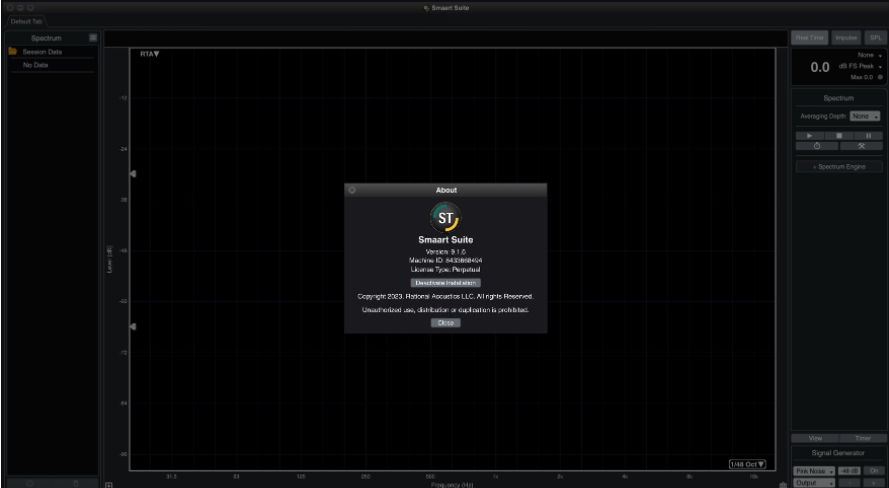Screen dimensions: 889x488
Task: Click the Session Data folder icon
Action: coord(13,51)
